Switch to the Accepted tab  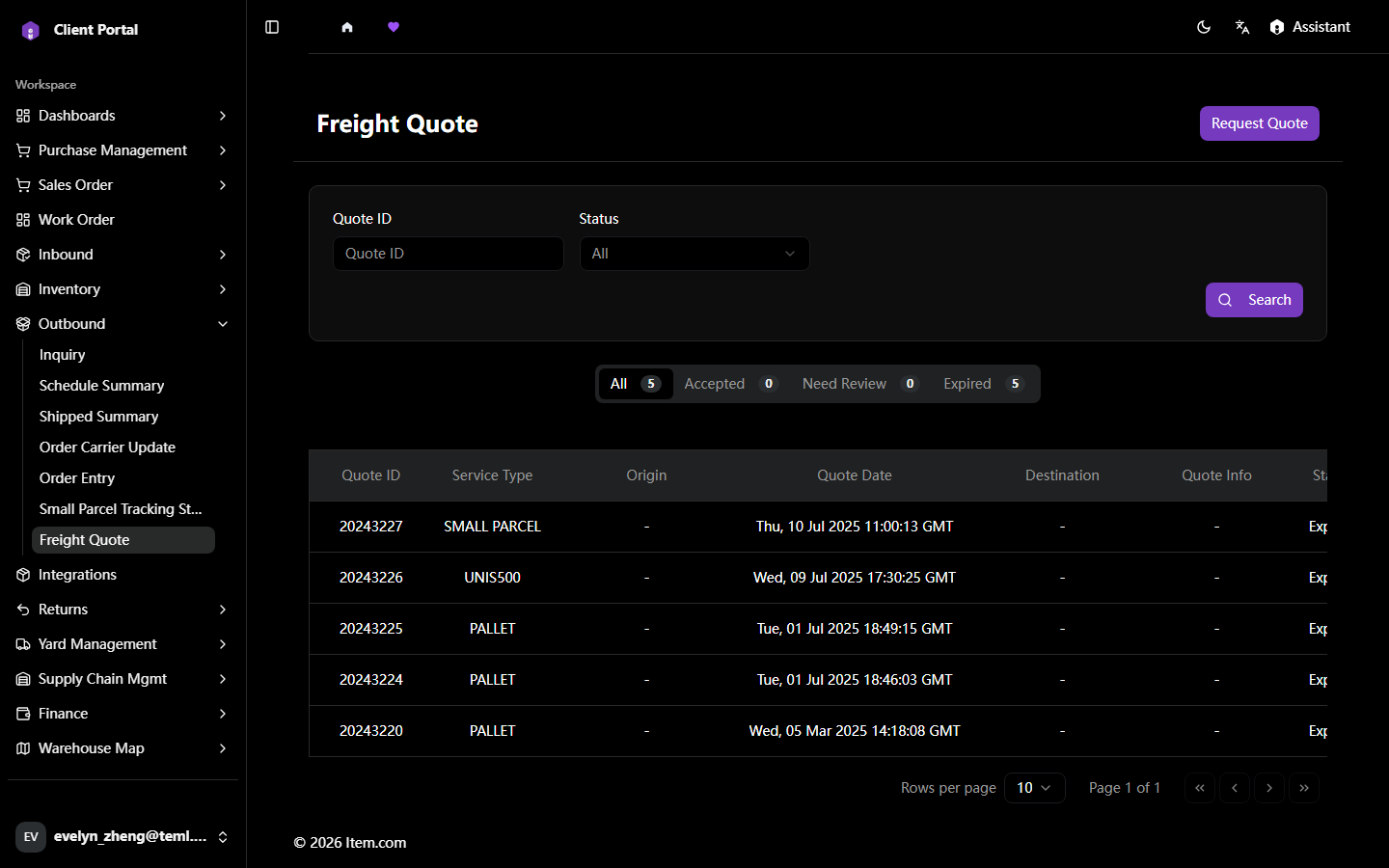pyautogui.click(x=731, y=384)
